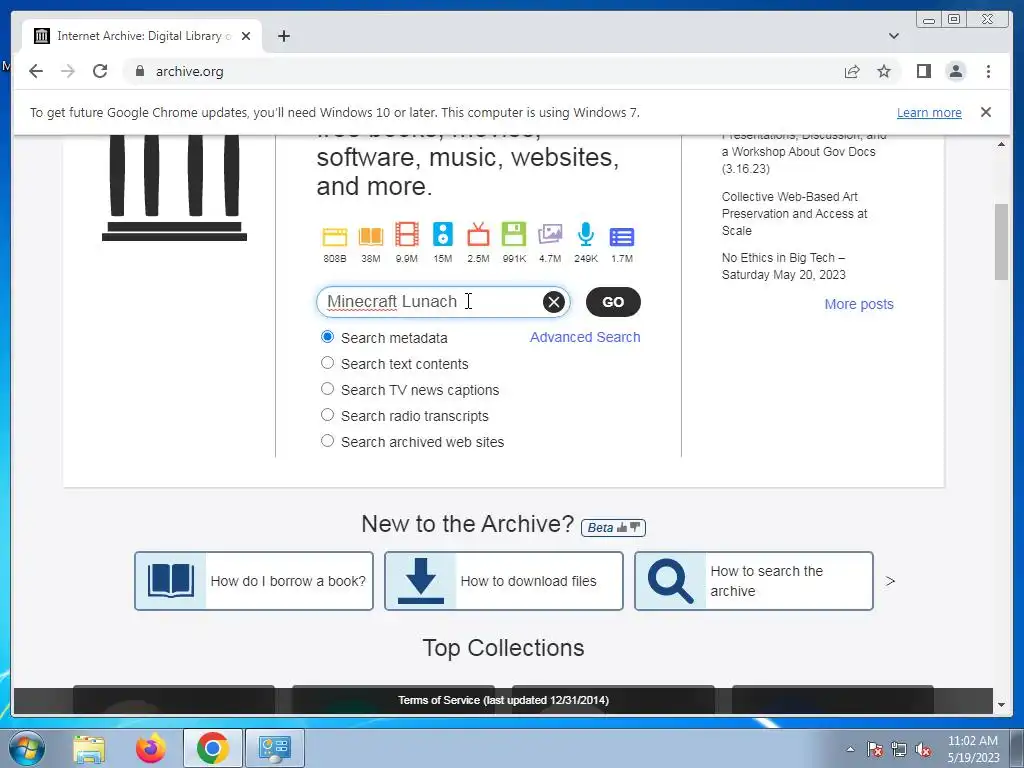Launch Firefox from the taskbar
The height and width of the screenshot is (768, 1024).
click(151, 748)
